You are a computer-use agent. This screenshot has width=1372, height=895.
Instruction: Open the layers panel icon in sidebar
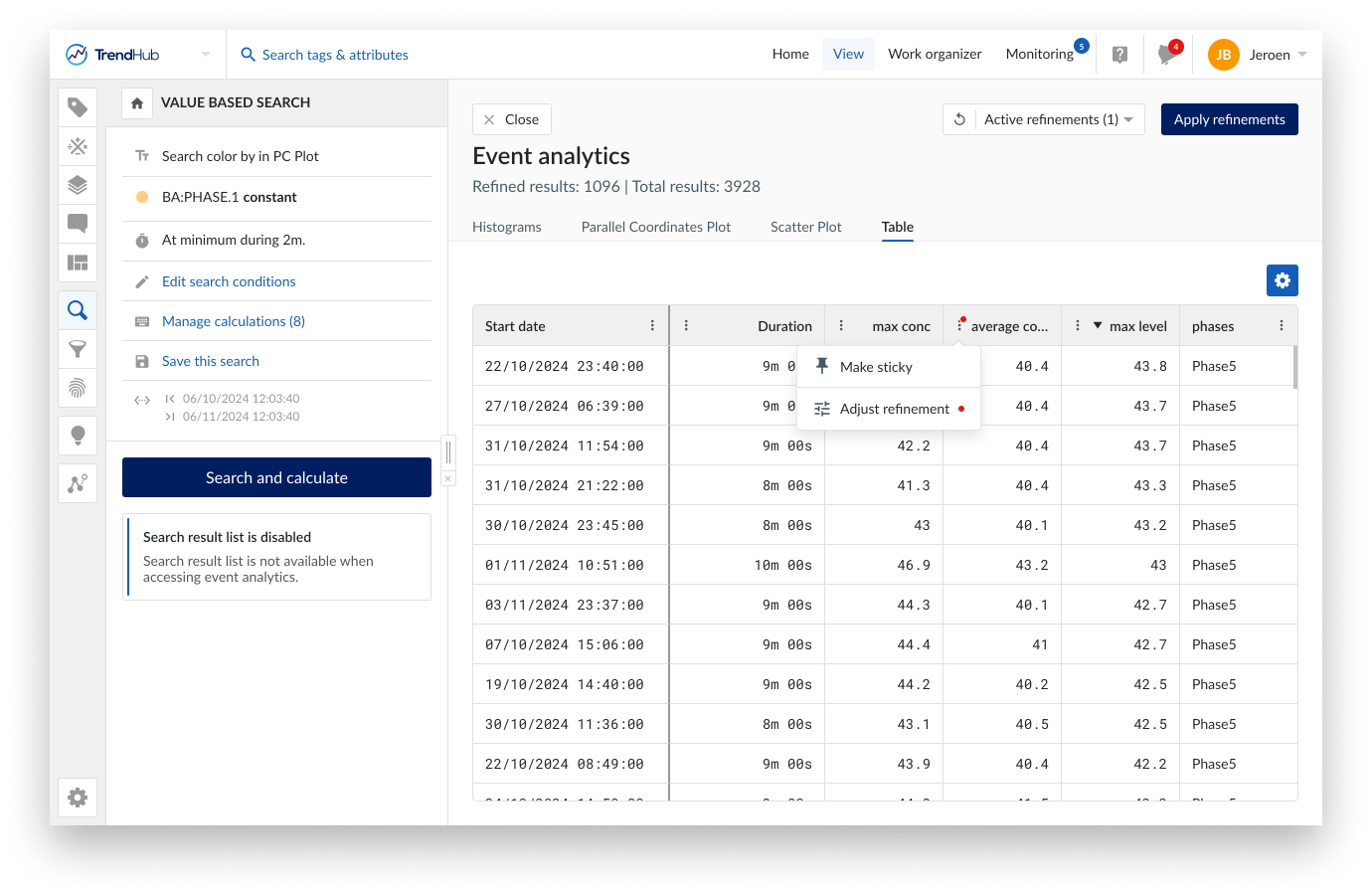(x=78, y=184)
